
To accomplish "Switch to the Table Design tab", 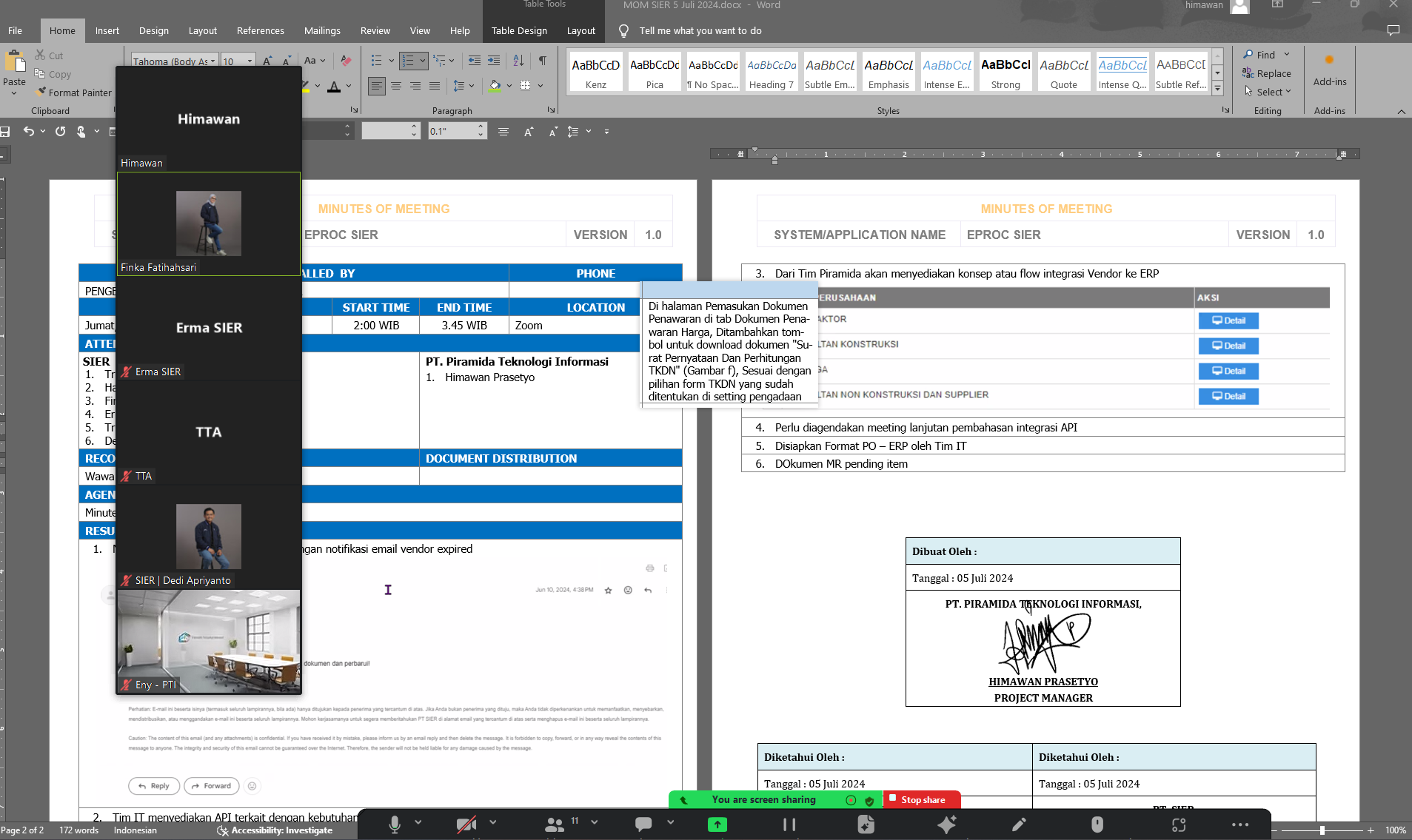I will pyautogui.click(x=518, y=30).
